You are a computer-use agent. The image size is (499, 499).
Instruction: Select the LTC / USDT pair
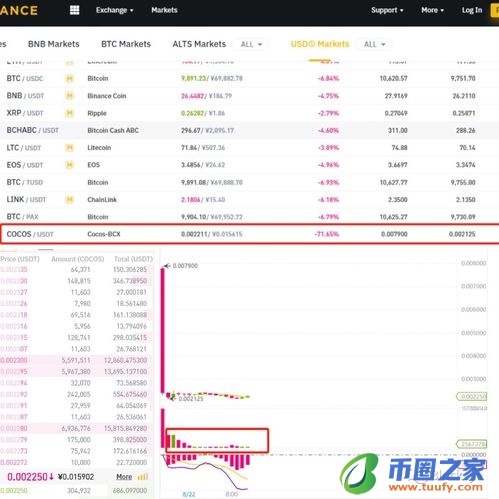pyautogui.click(x=24, y=148)
